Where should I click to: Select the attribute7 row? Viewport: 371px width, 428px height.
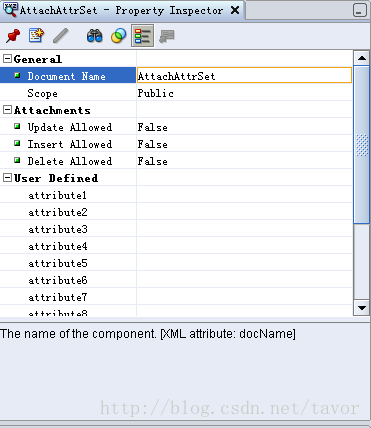point(176,297)
